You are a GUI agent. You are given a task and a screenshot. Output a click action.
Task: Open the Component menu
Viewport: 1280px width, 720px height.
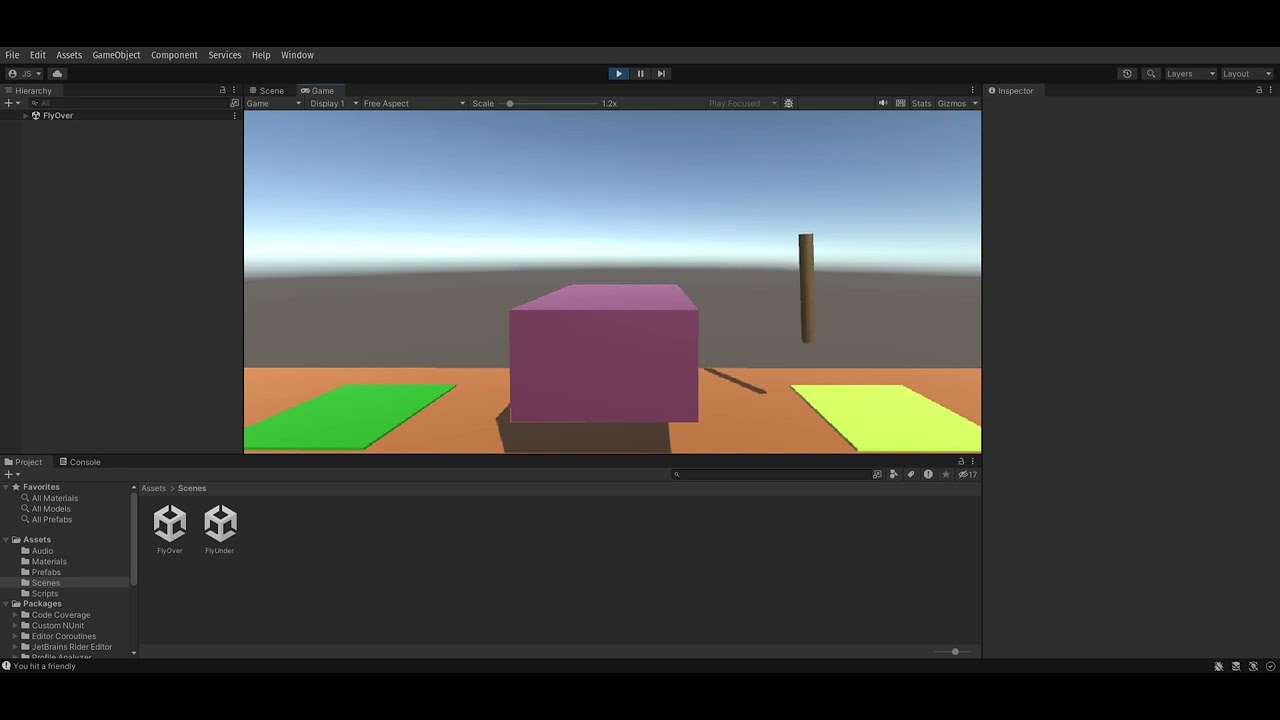pyautogui.click(x=174, y=55)
